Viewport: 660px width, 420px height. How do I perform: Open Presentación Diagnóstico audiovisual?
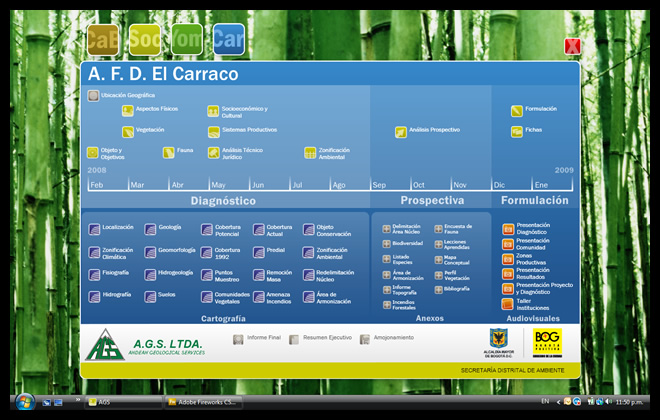pos(508,229)
